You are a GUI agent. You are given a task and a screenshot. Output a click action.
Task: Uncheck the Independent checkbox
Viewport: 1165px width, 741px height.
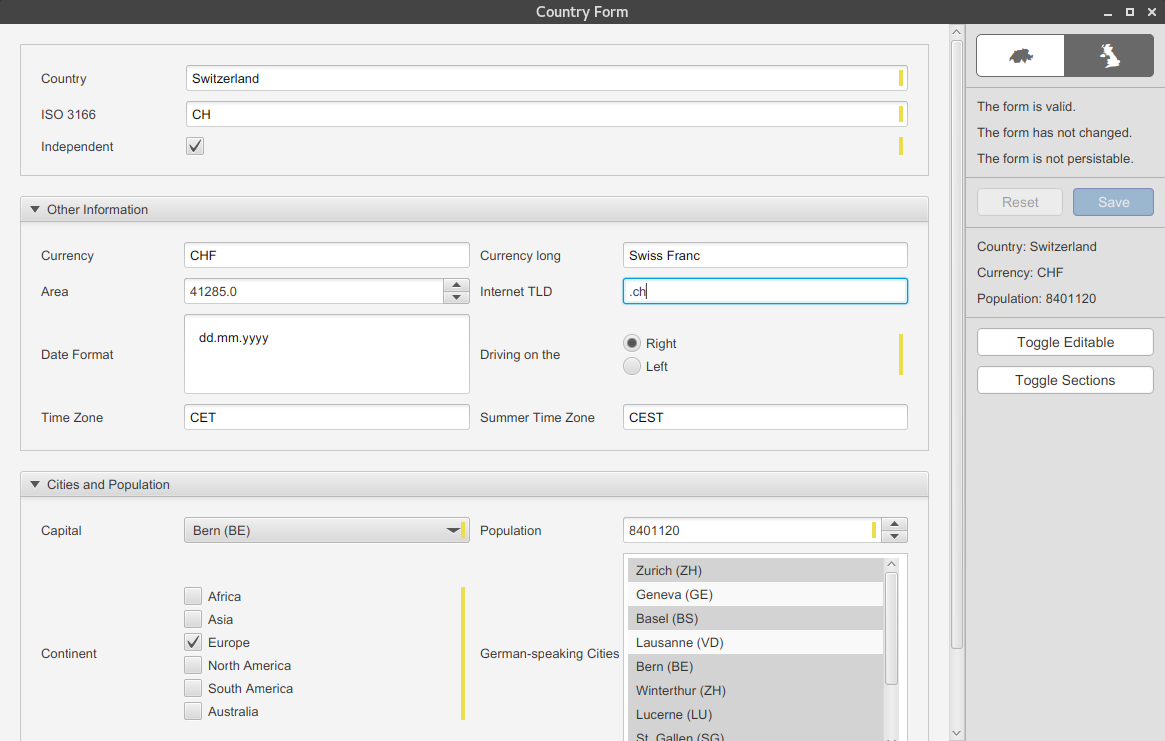coord(194,146)
